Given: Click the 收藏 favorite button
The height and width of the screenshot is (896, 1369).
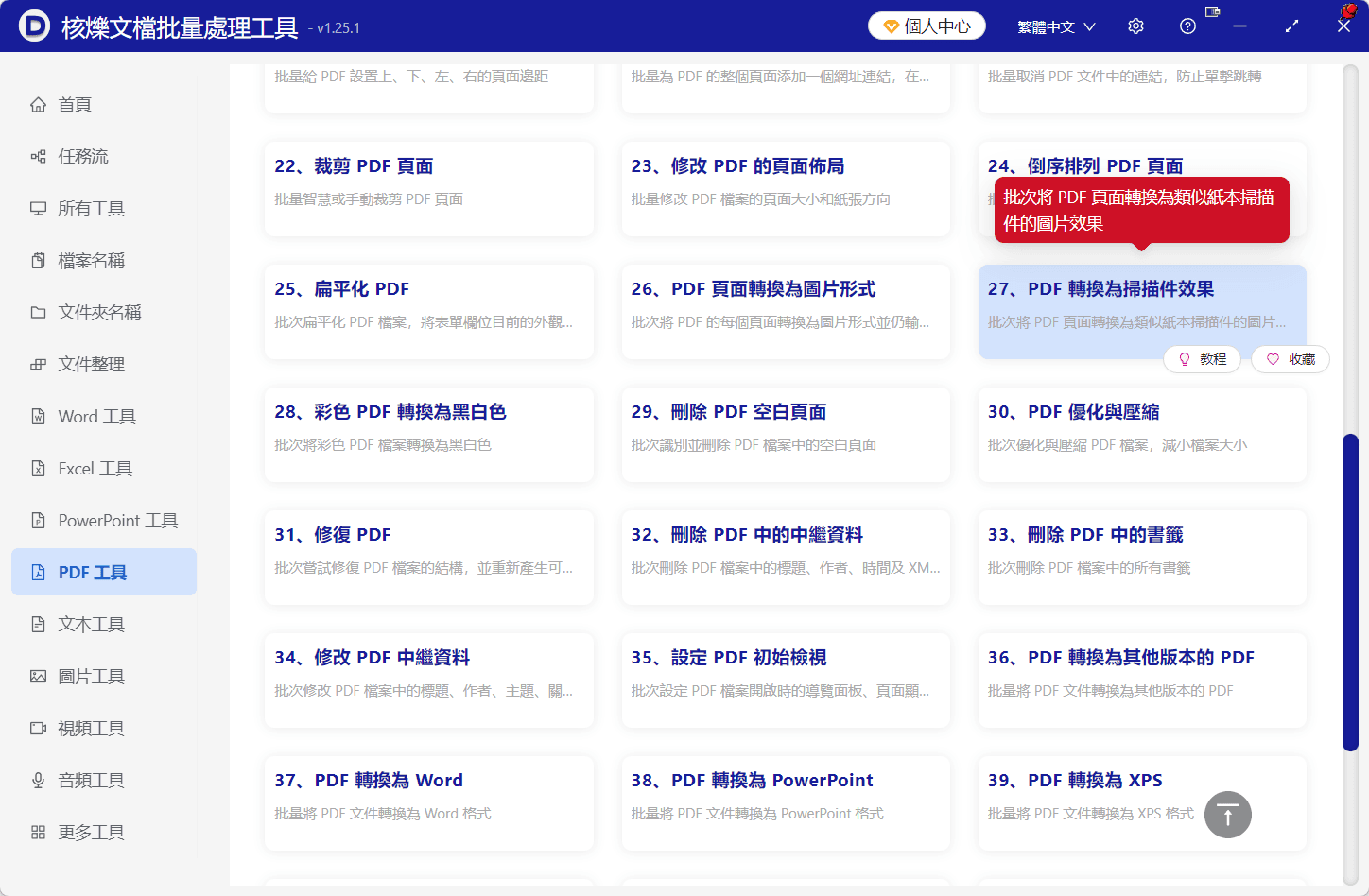Looking at the screenshot, I should coord(1291,359).
